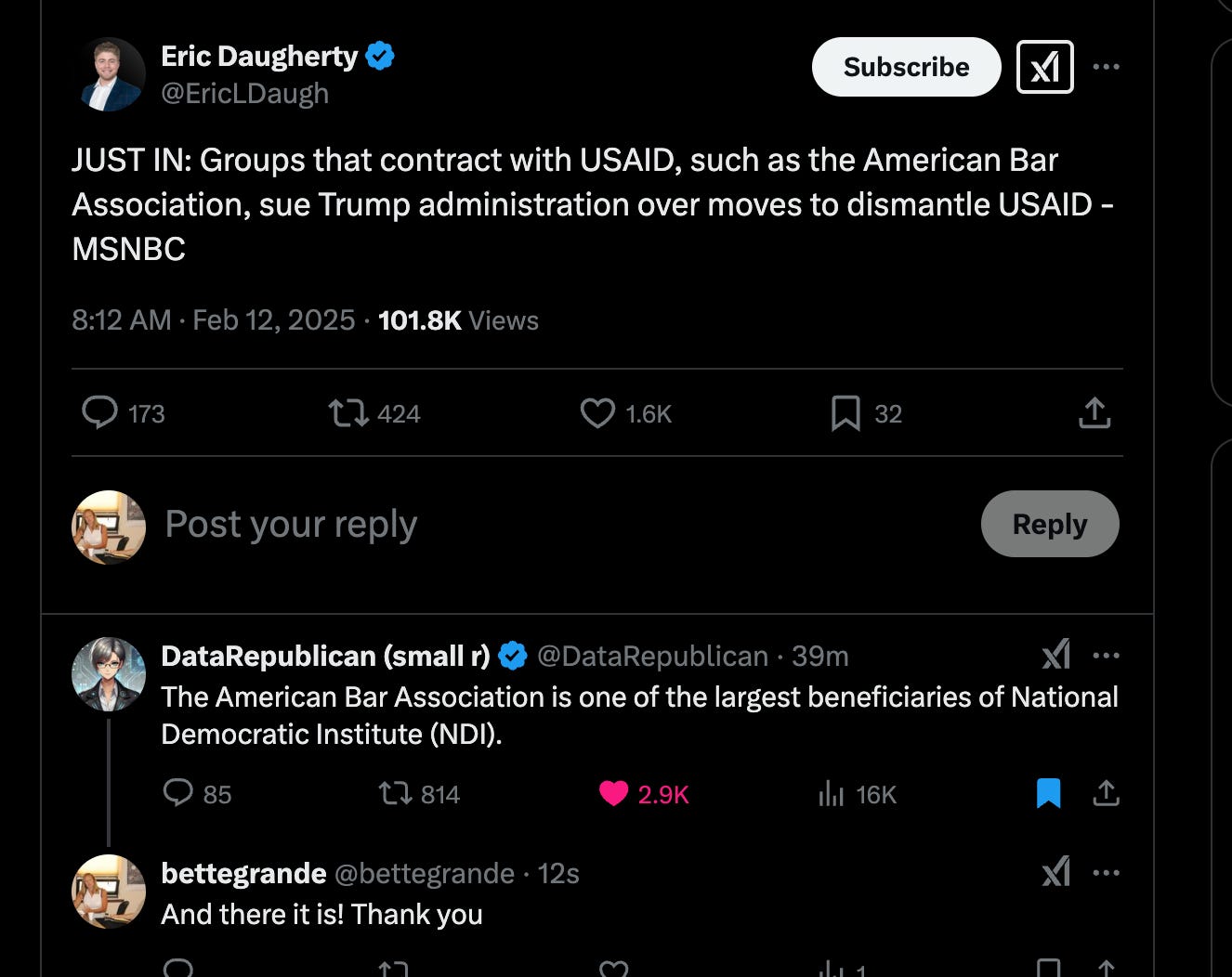The image size is (1232, 977).
Task: Click the @DataRepublican handle
Action: [652, 656]
